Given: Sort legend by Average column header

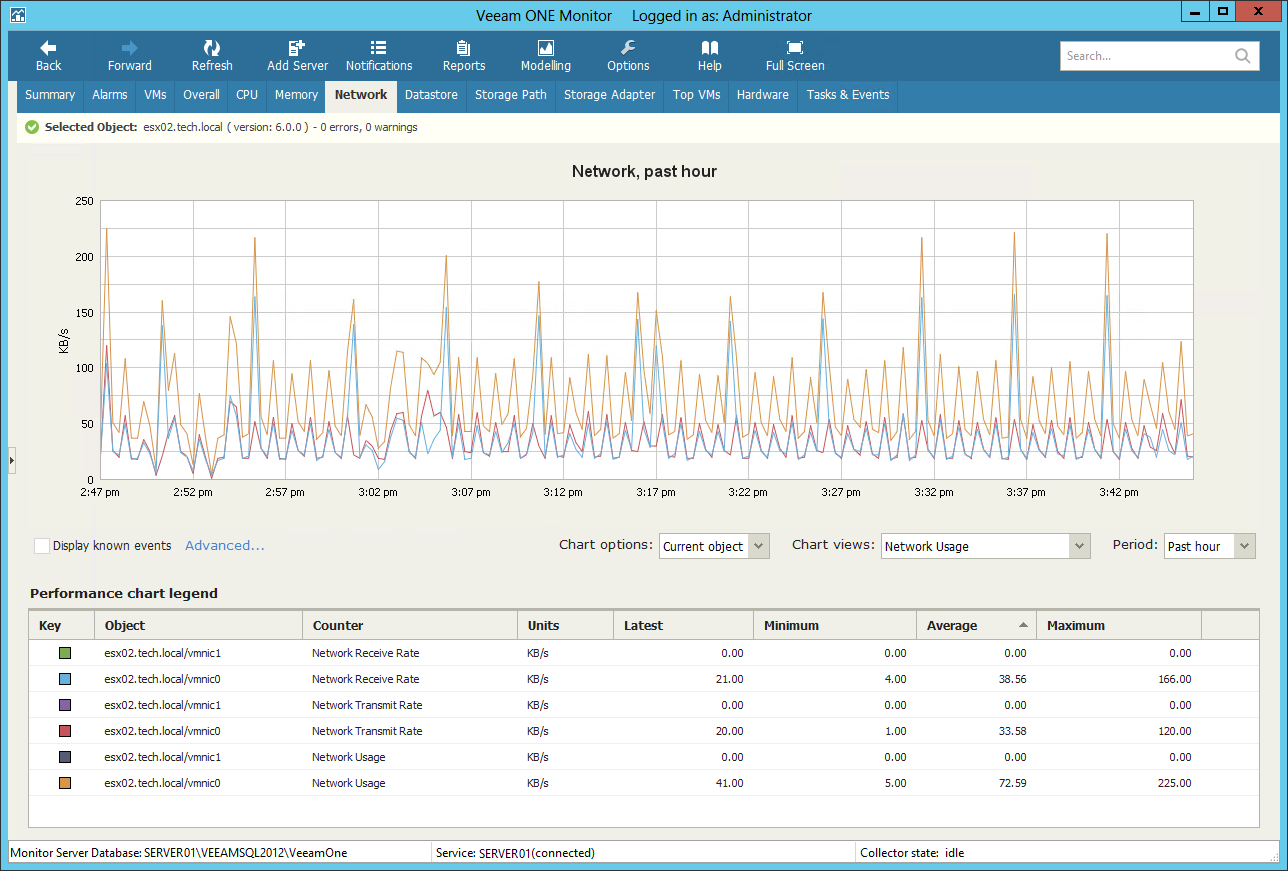Looking at the screenshot, I should pyautogui.click(x=952, y=626).
